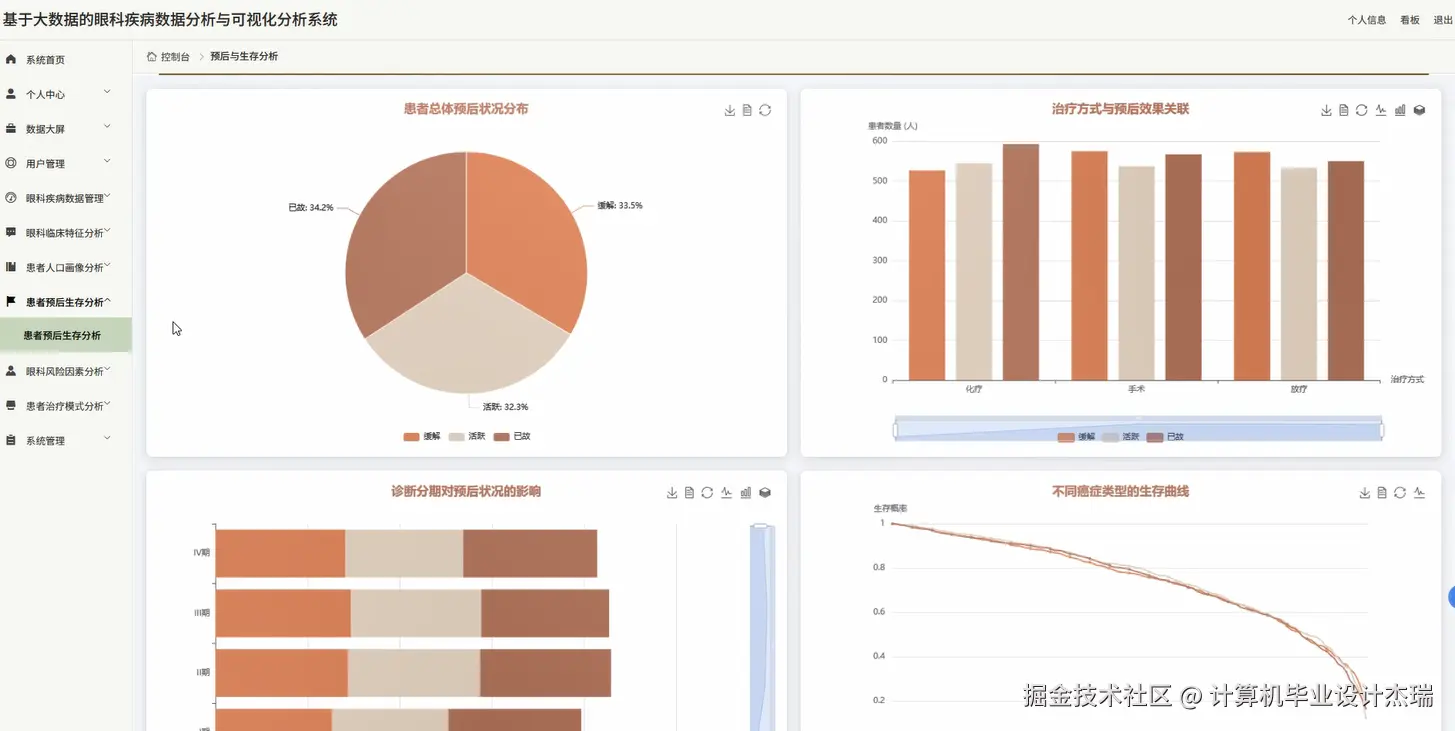Click the 患者人口画像分析 sidebar icon
1455x731 pixels.
tap(11, 267)
